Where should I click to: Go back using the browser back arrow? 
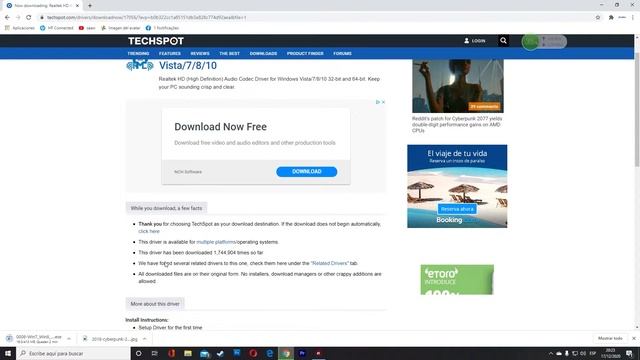point(7,18)
